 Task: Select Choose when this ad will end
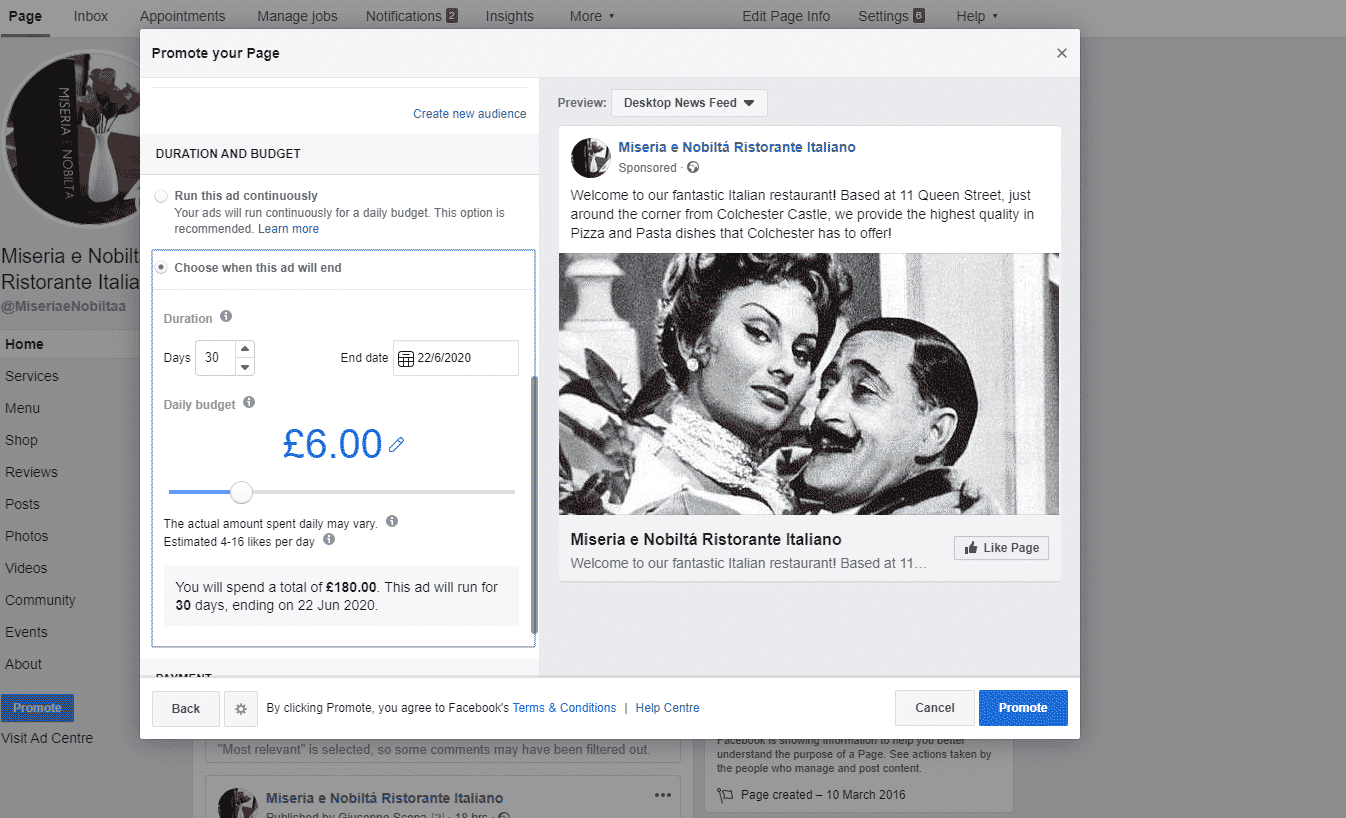(x=161, y=268)
